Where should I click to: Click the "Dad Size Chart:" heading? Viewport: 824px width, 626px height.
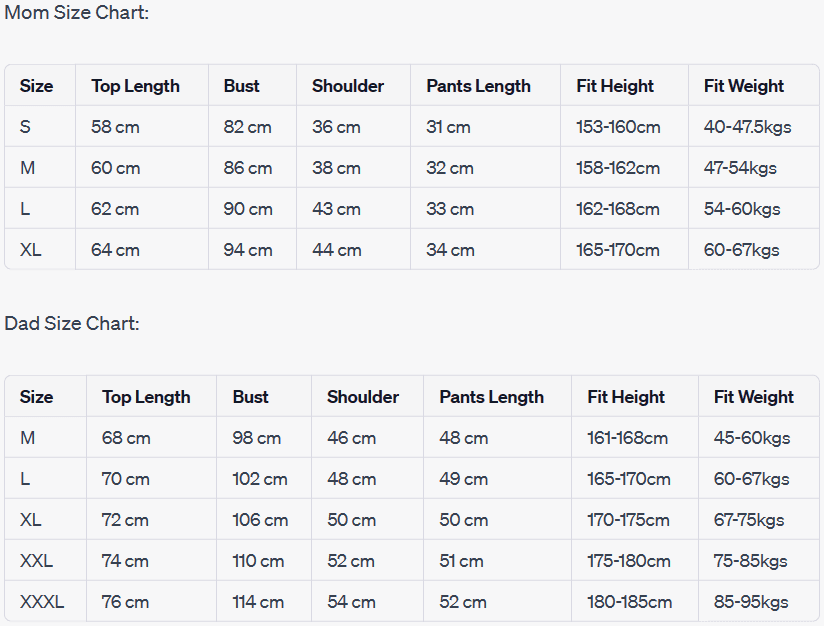(x=72, y=323)
